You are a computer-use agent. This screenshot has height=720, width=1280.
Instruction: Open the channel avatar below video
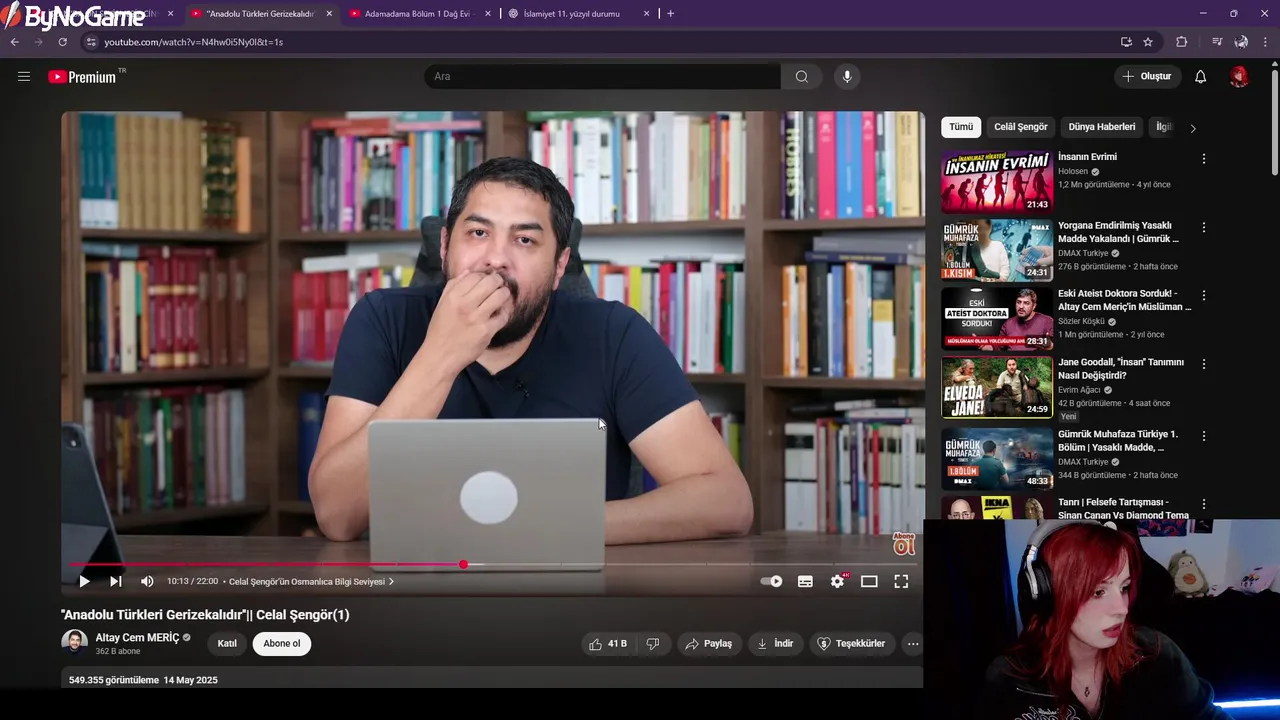(x=74, y=641)
